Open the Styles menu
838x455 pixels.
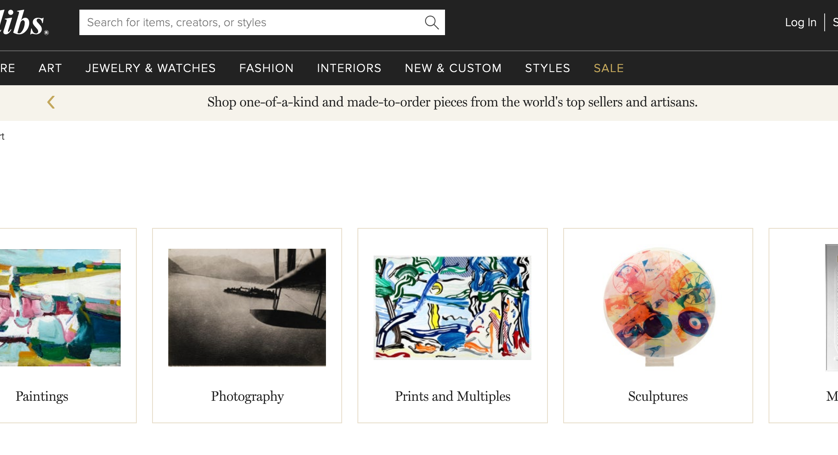click(547, 68)
